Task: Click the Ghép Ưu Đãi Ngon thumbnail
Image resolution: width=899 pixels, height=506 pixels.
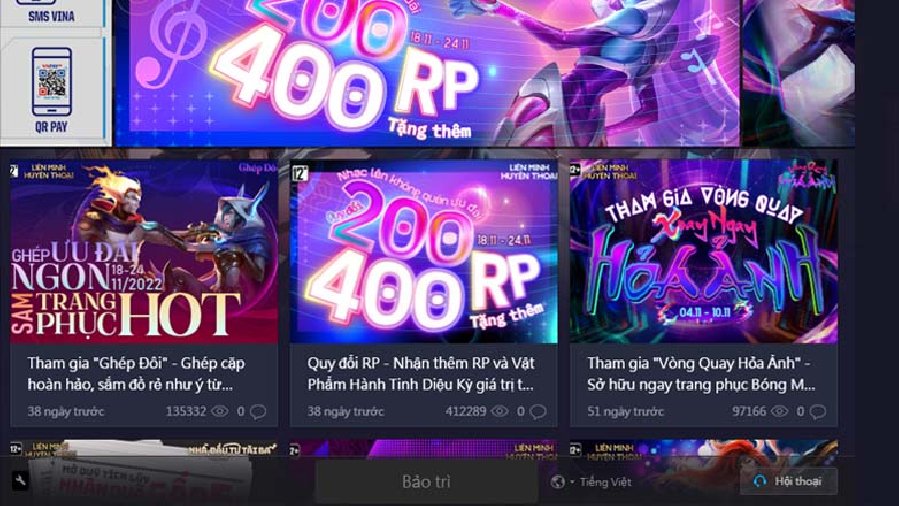Action: [144, 251]
